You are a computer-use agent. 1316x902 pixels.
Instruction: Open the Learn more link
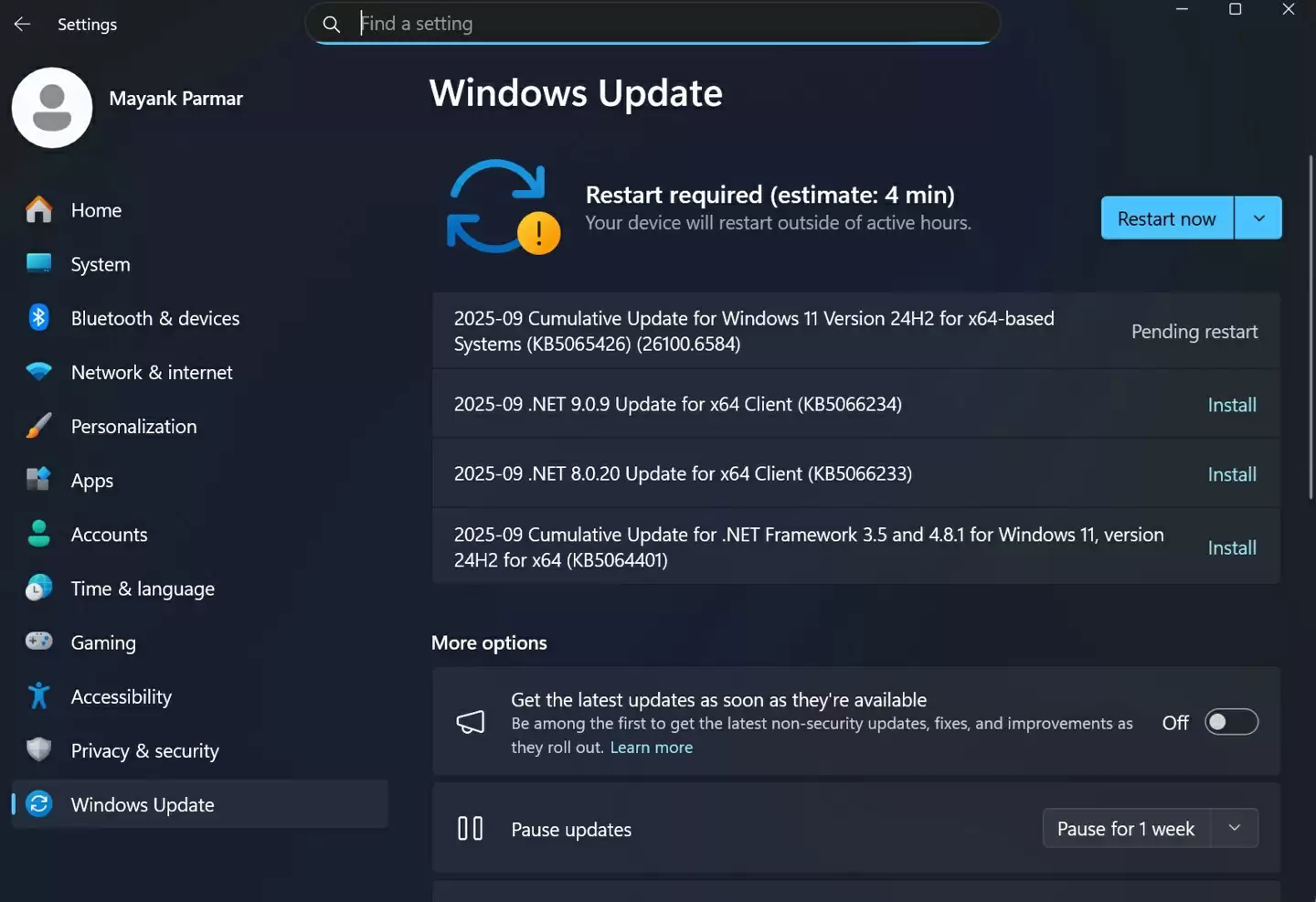click(651, 747)
